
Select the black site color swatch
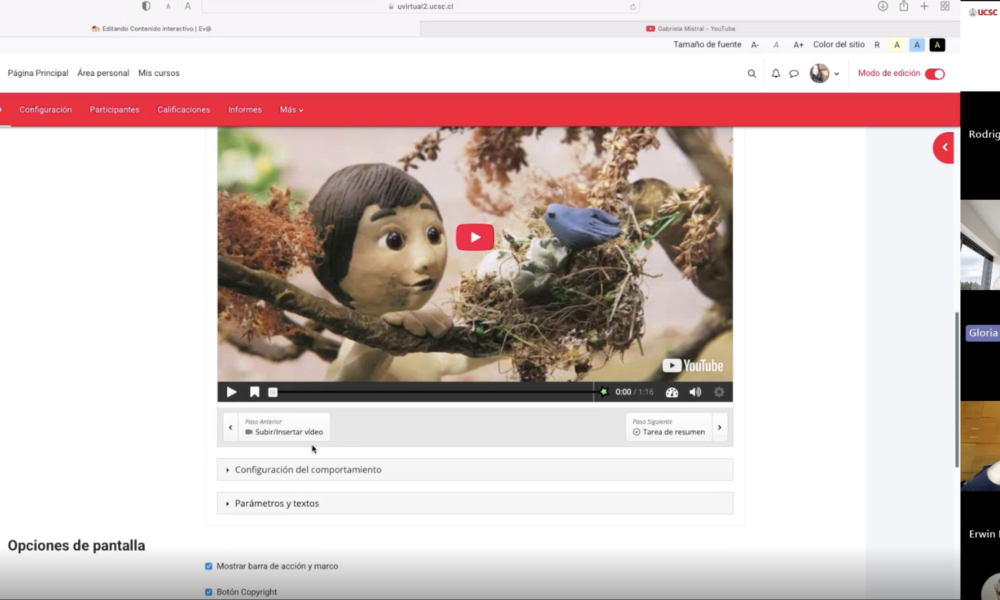point(937,45)
